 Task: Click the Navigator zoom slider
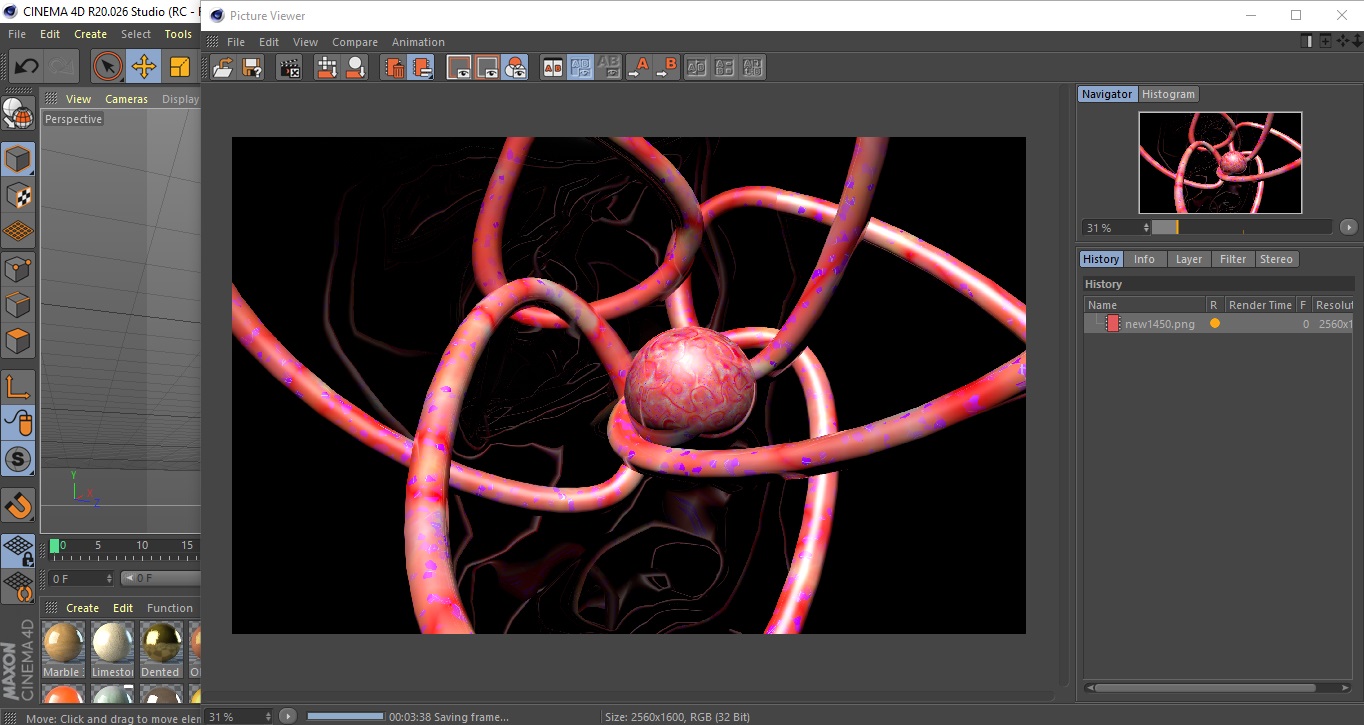point(1240,227)
